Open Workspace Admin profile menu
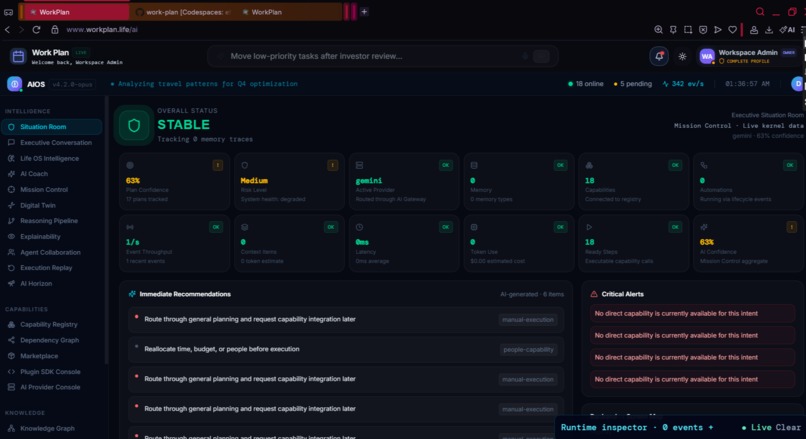The image size is (806, 439). coord(747,57)
